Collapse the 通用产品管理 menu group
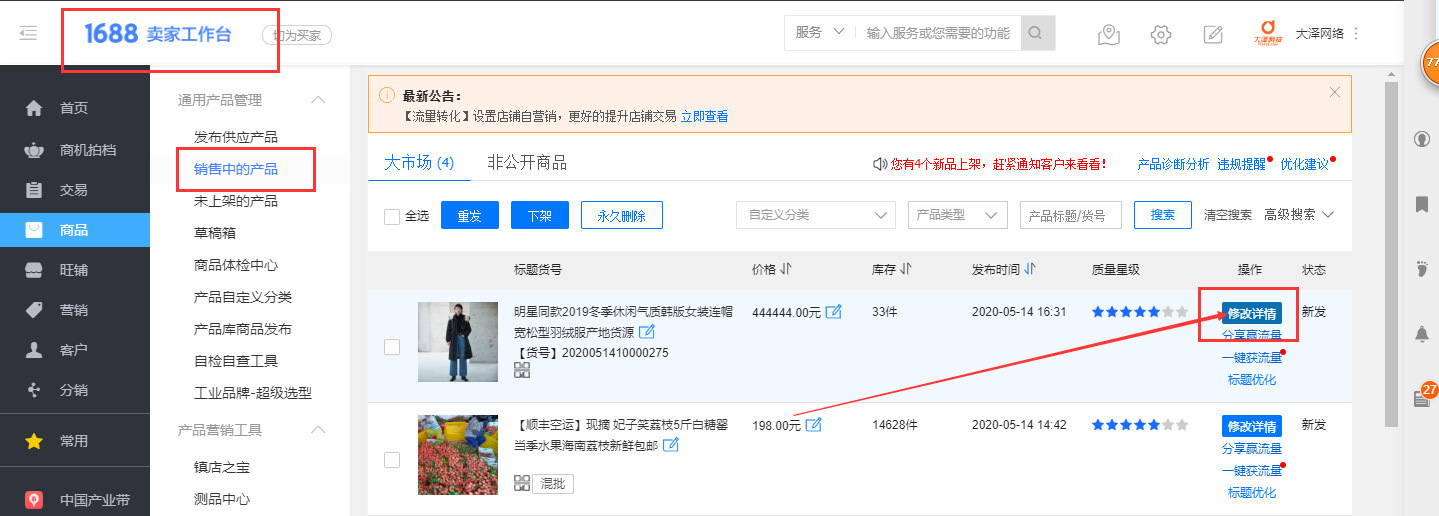 tap(318, 100)
